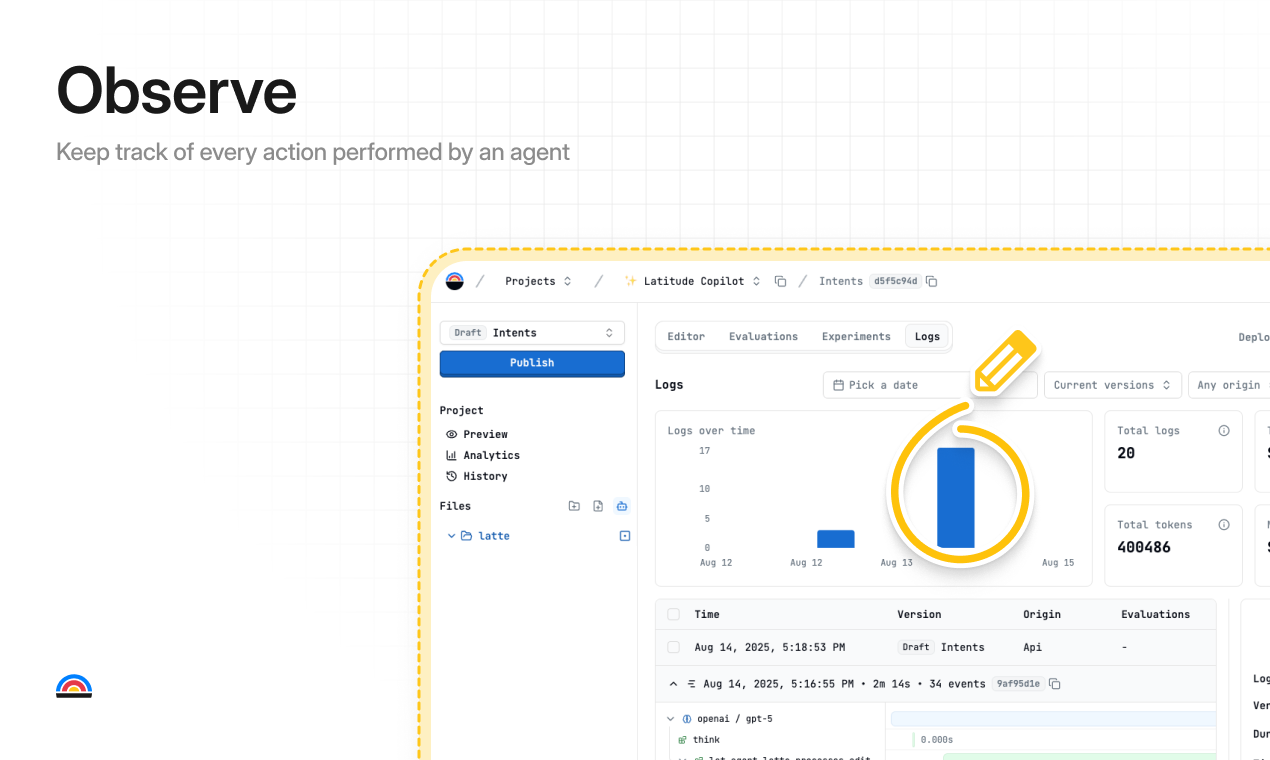Copy the 9af95d1e trace ID
1270x760 pixels.
1054,684
